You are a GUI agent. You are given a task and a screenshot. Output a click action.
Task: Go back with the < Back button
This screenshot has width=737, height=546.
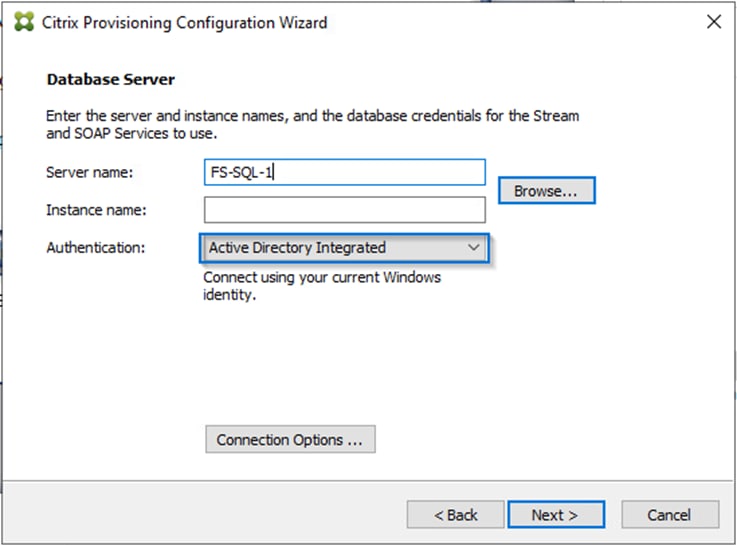click(x=455, y=515)
